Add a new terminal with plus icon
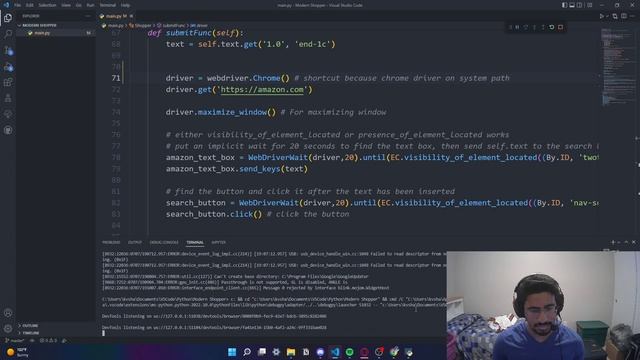This screenshot has height=360, width=640. click(613, 242)
